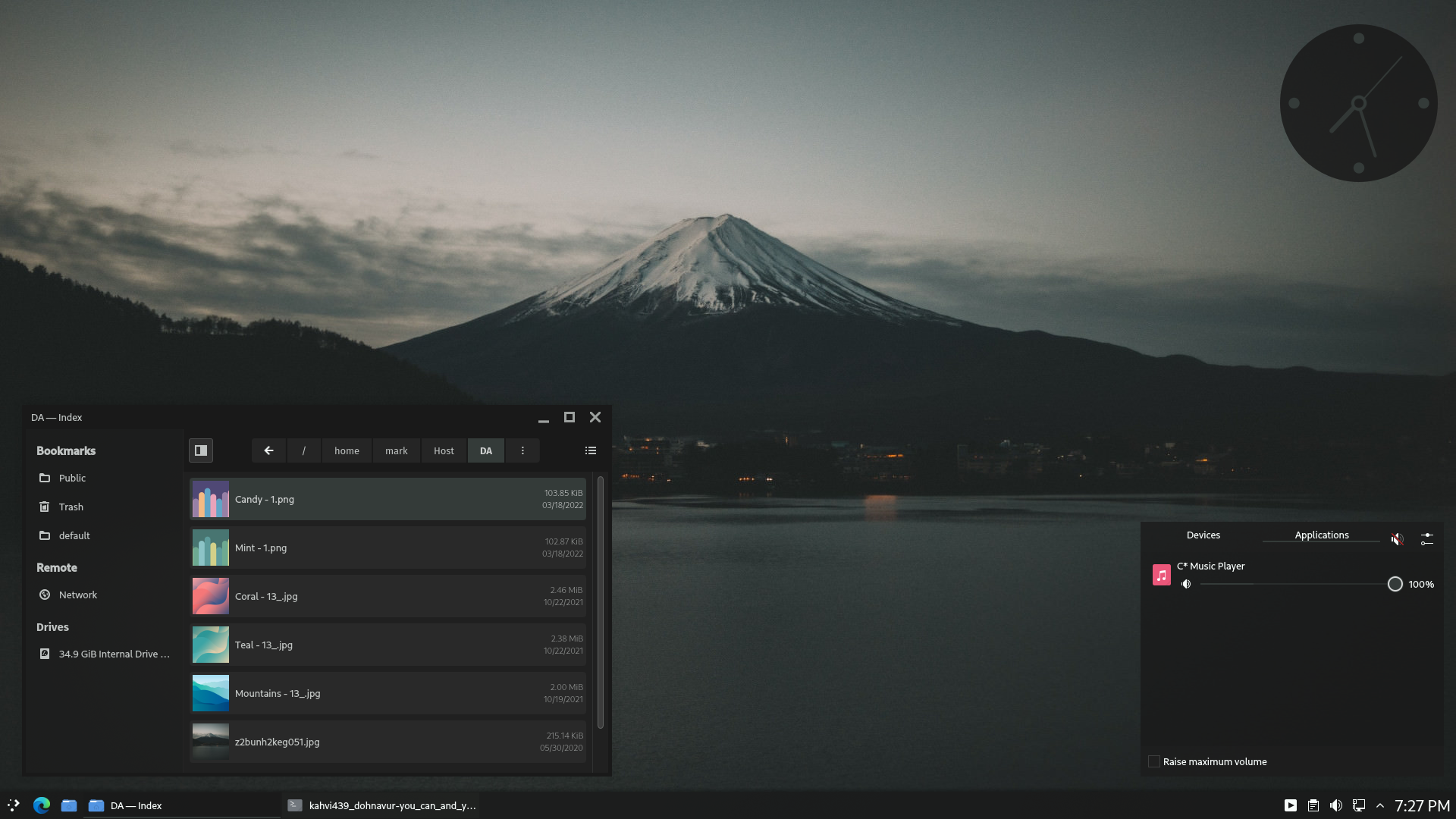
Task: Open the file manager taskbar icon
Action: 69,805
